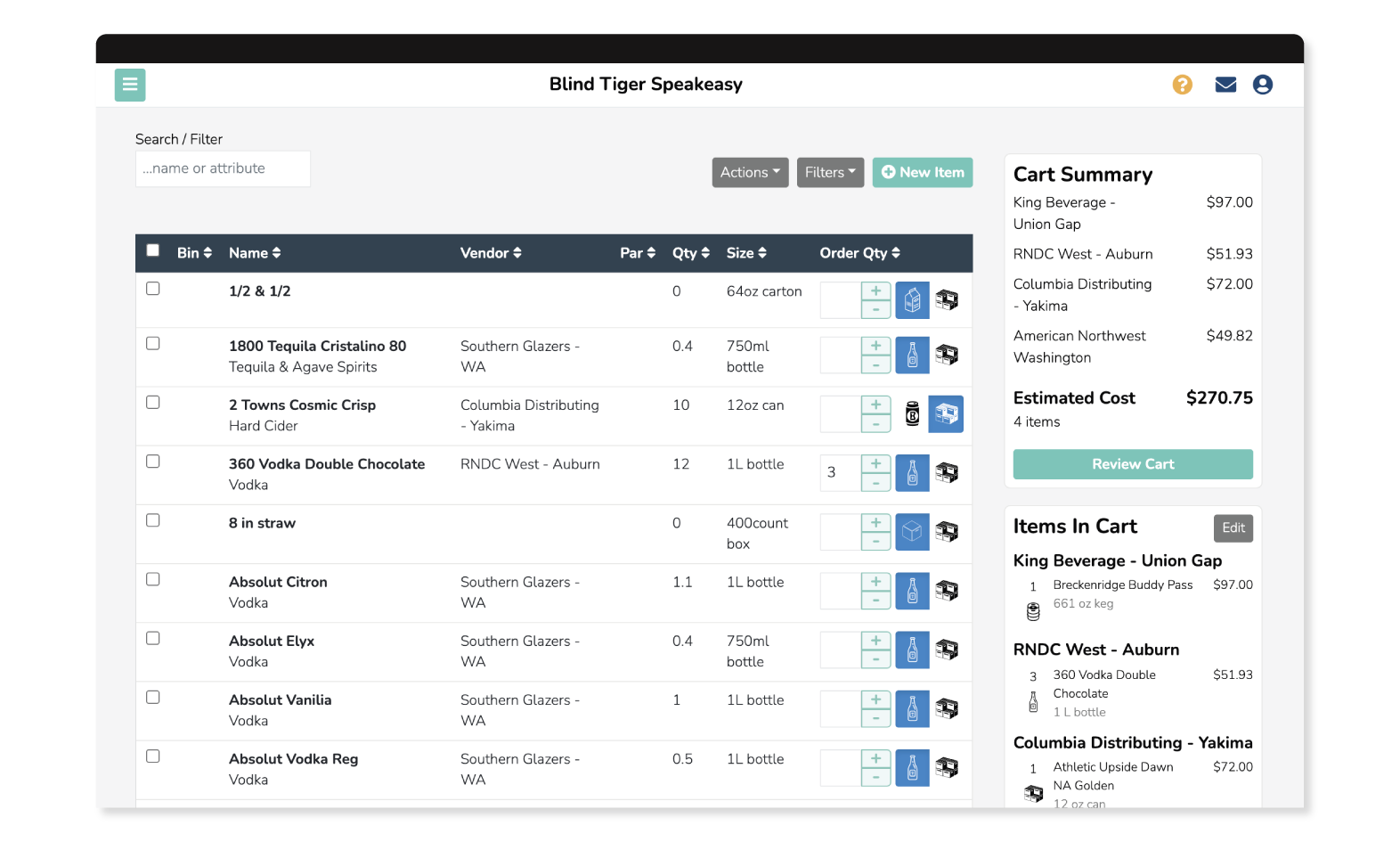Select carton unit icon for 1/2 & 1/2

point(912,300)
